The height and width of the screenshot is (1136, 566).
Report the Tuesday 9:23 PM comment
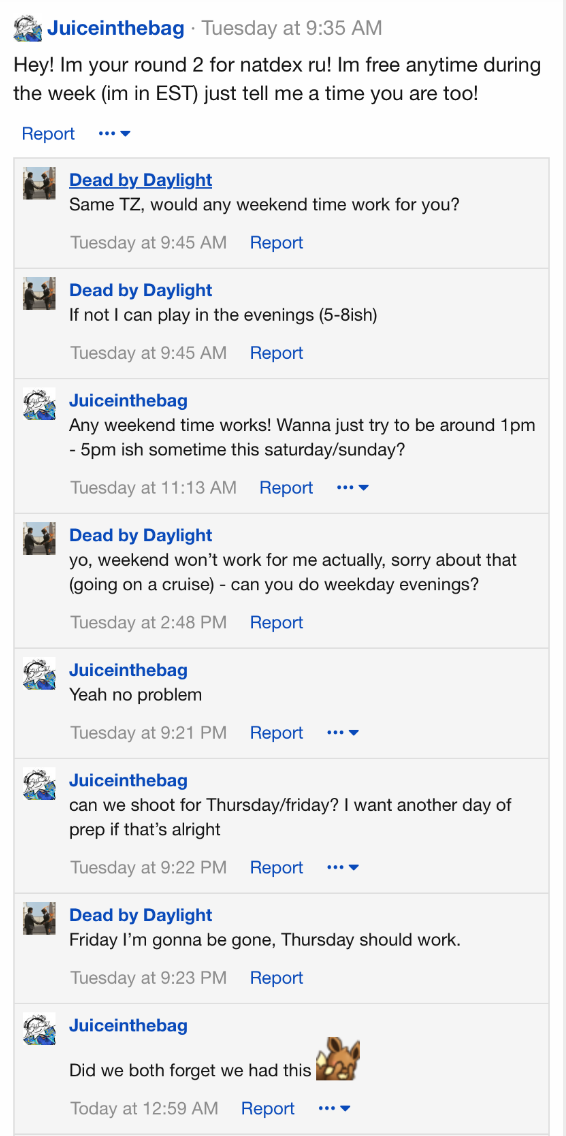276,977
